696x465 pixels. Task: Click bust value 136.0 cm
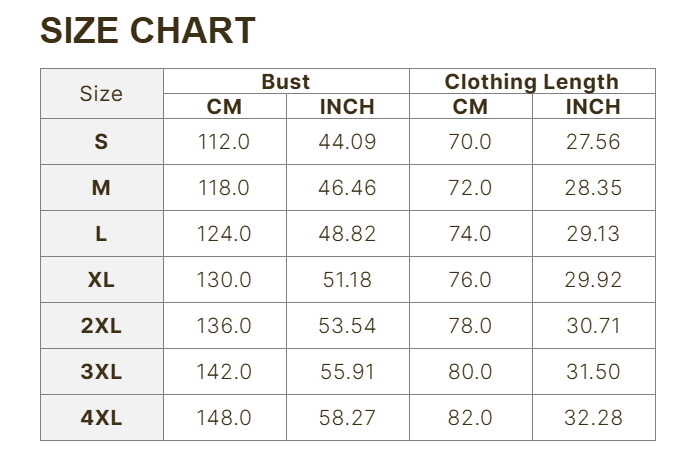(224, 326)
